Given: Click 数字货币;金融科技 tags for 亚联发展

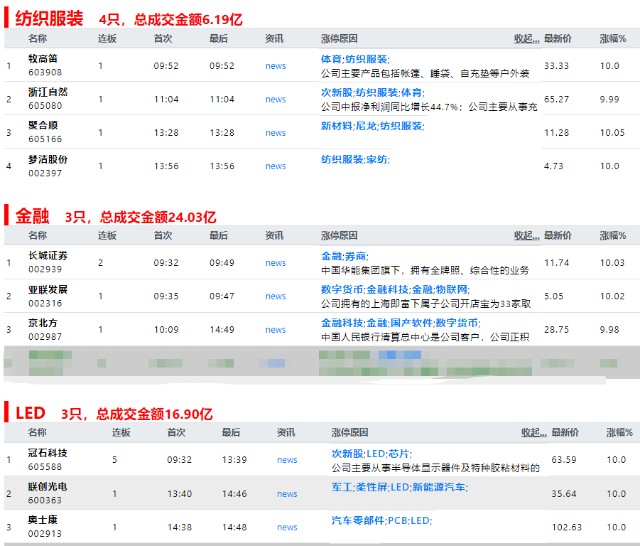Looking at the screenshot, I should tap(395, 290).
